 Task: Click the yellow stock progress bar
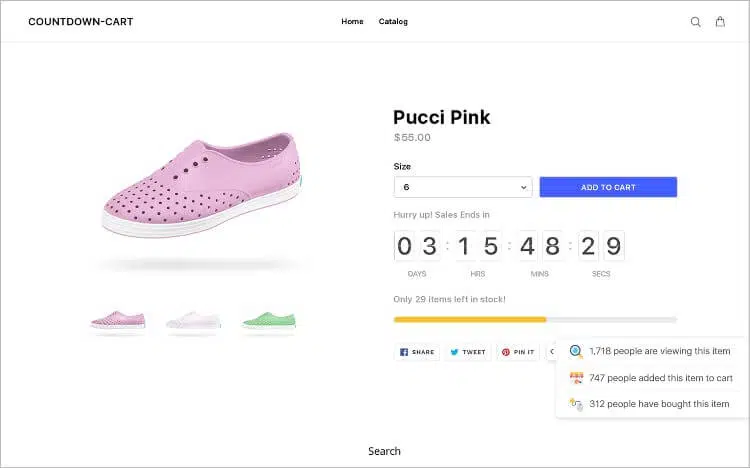470,319
